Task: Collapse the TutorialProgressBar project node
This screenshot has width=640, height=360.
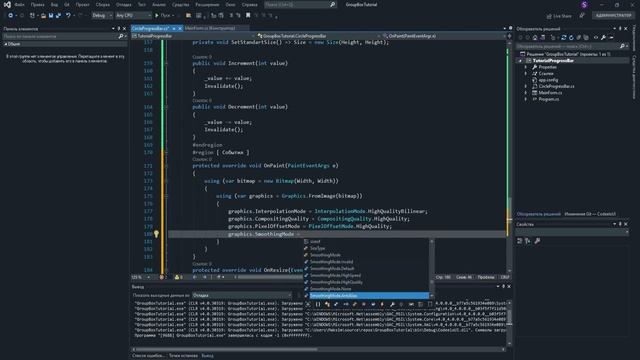Action: click(x=520, y=60)
